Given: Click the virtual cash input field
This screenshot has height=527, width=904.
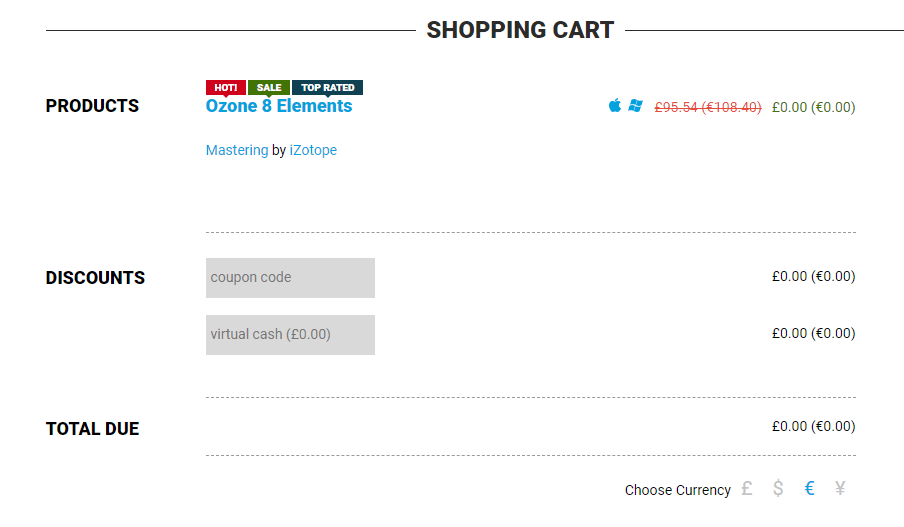Looking at the screenshot, I should tap(290, 334).
